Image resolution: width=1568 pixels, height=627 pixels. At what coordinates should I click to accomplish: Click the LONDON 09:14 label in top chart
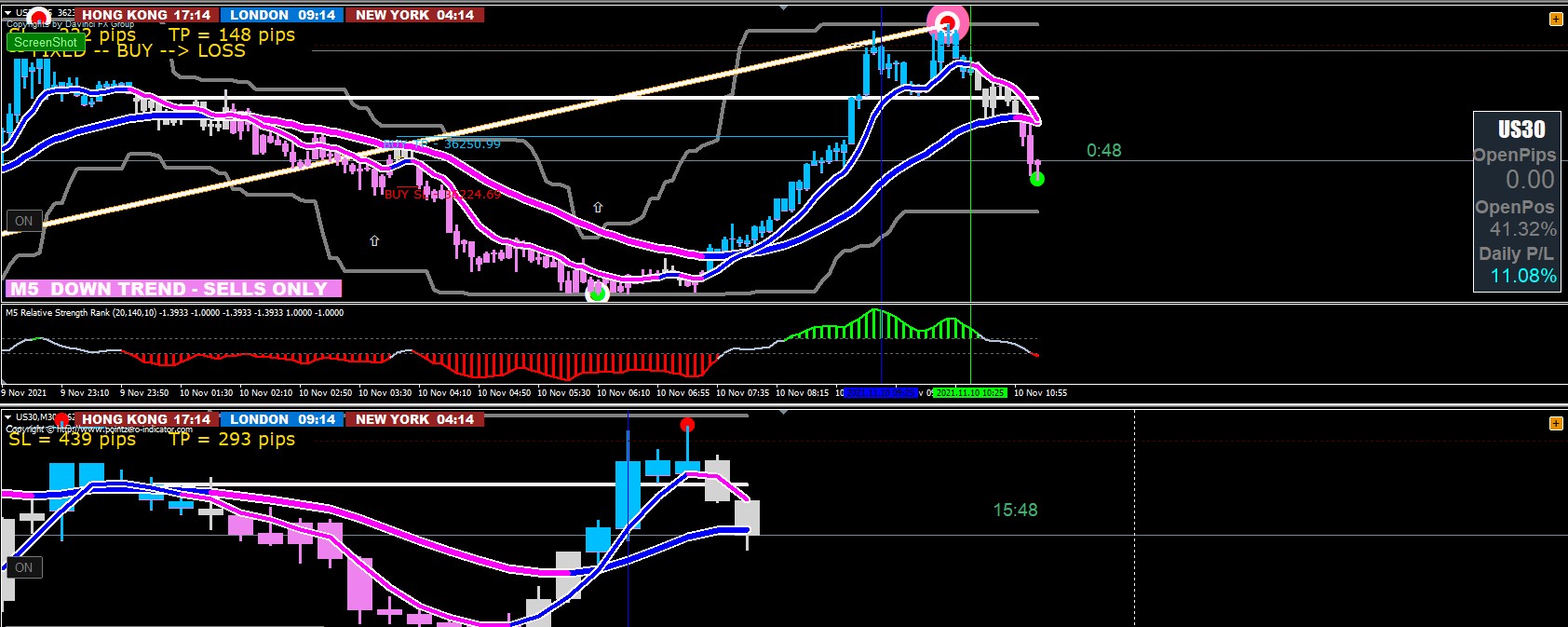pos(282,15)
